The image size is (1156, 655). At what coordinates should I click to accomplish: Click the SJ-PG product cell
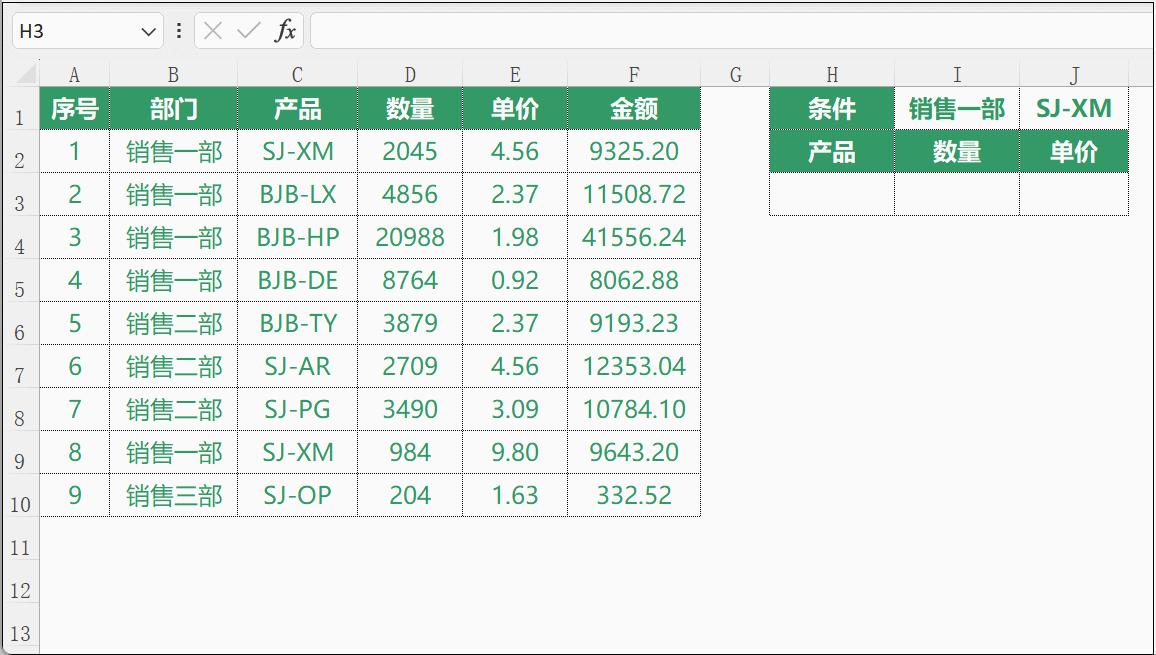297,409
